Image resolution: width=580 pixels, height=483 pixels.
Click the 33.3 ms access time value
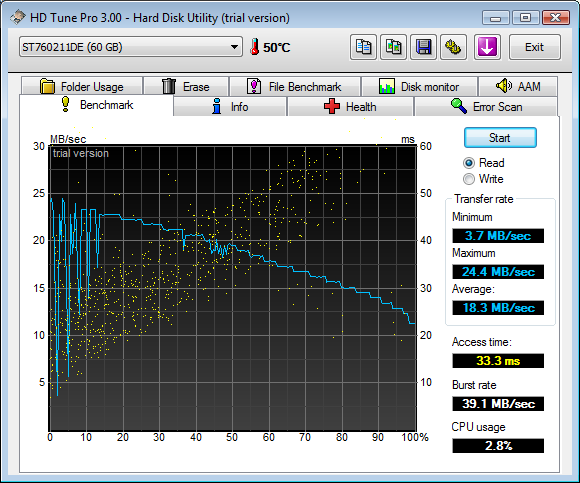click(498, 361)
